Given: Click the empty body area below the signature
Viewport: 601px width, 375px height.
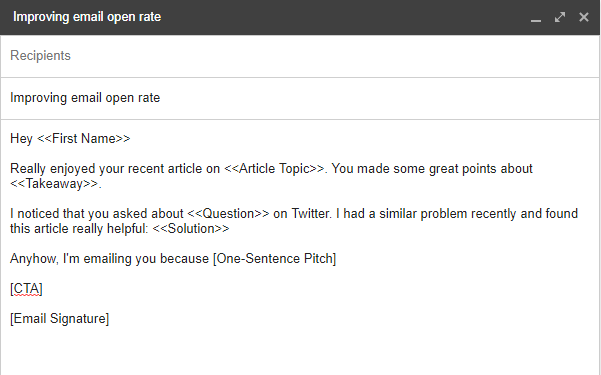Looking at the screenshot, I should [300, 351].
